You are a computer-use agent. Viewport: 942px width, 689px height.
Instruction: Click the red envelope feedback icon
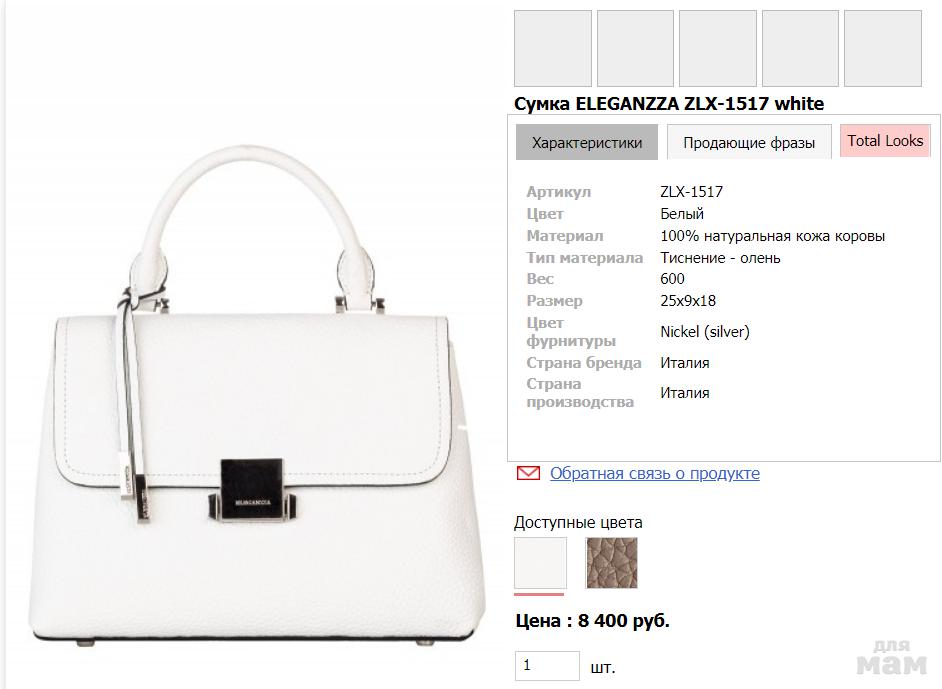(x=528, y=473)
